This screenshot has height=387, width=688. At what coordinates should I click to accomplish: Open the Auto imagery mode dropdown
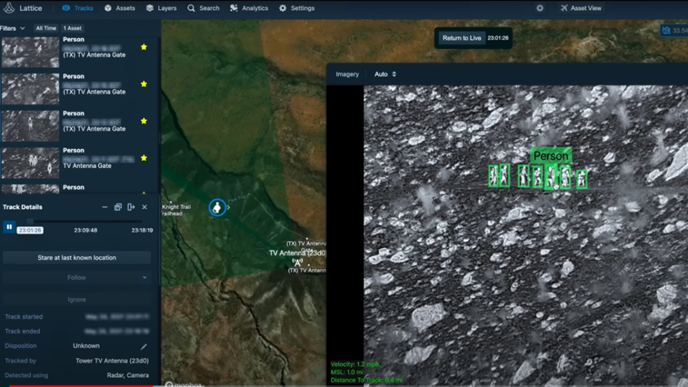point(385,74)
